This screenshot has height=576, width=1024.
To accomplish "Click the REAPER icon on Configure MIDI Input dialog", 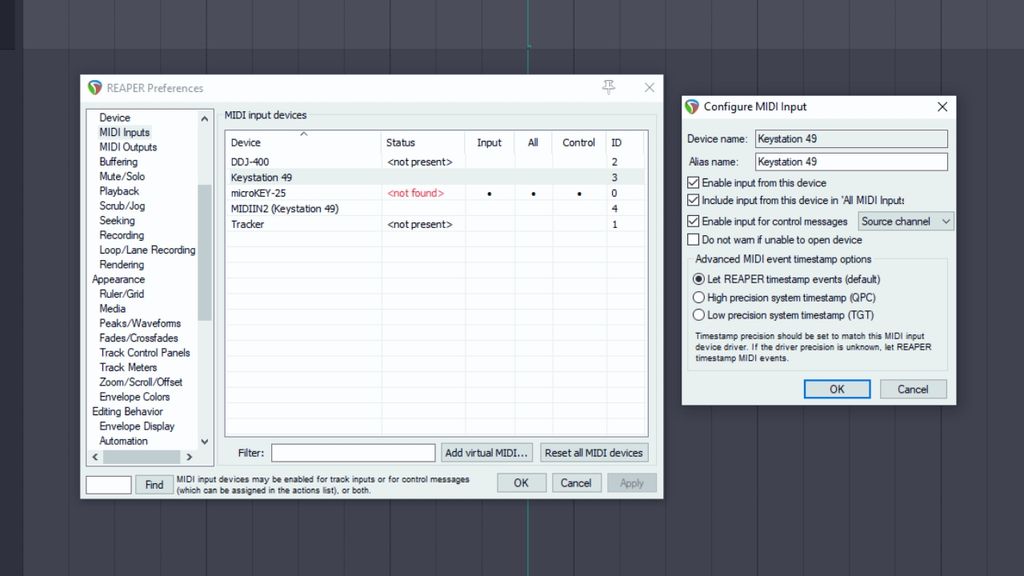I will coord(691,106).
